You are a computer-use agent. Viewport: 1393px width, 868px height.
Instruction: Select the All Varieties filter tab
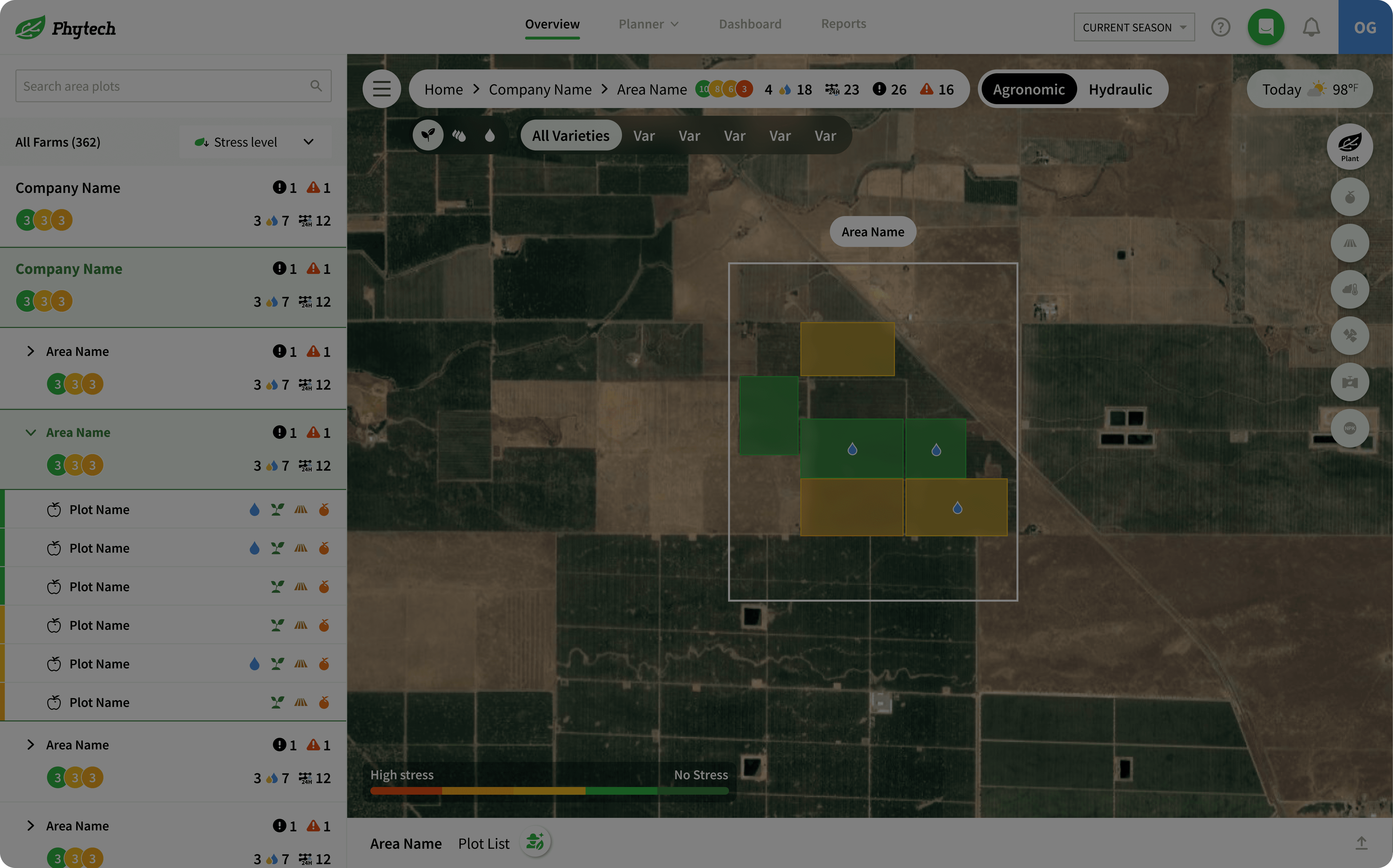click(x=570, y=136)
